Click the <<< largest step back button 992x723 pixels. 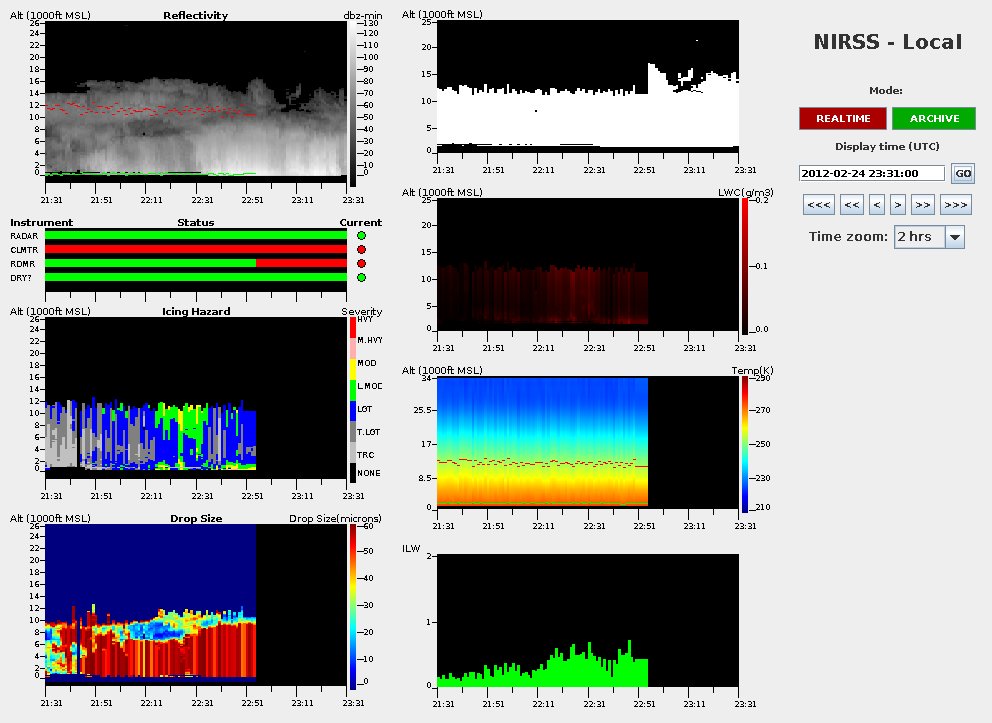point(817,206)
